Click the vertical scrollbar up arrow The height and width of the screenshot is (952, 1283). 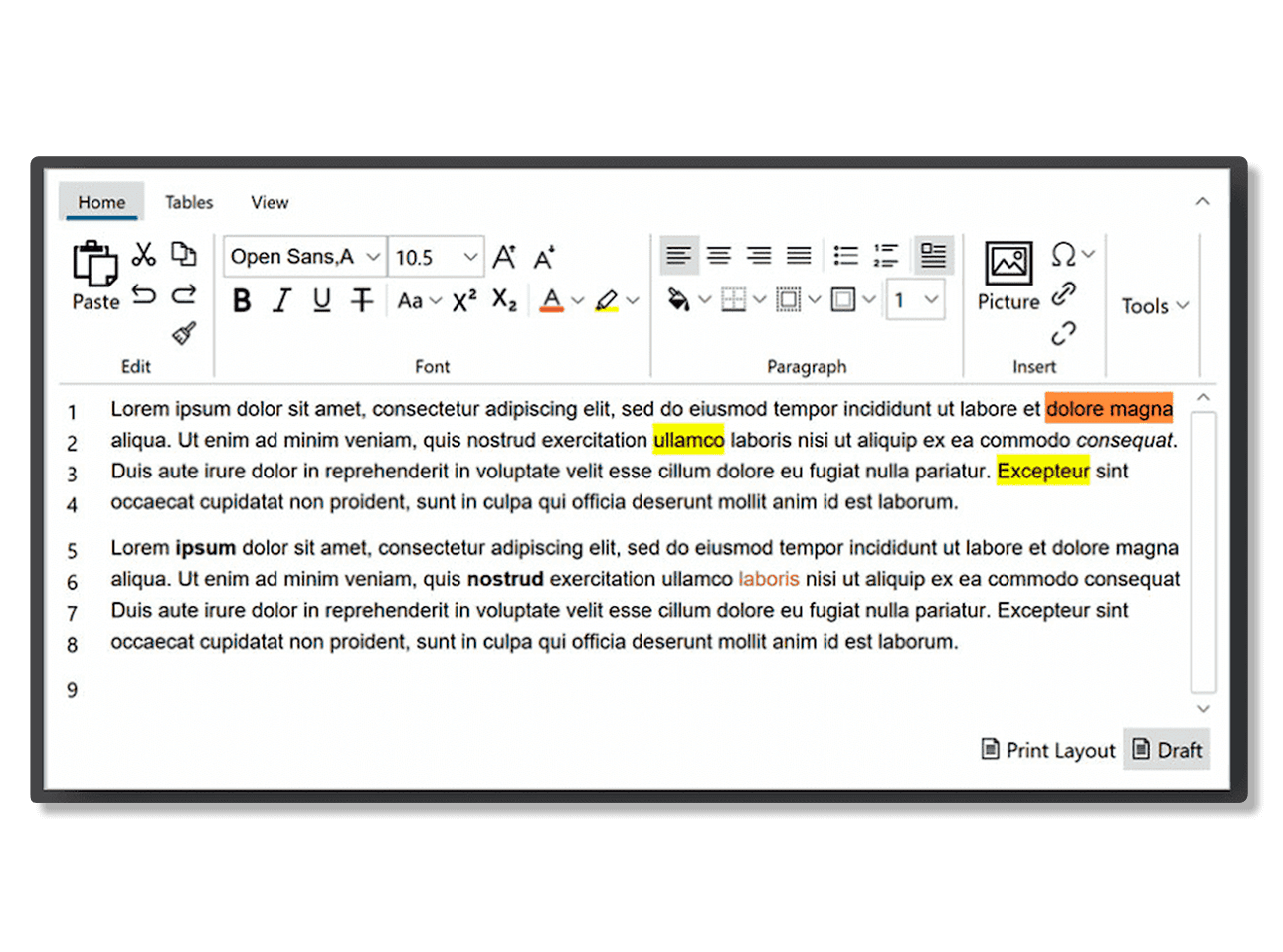click(x=1203, y=397)
